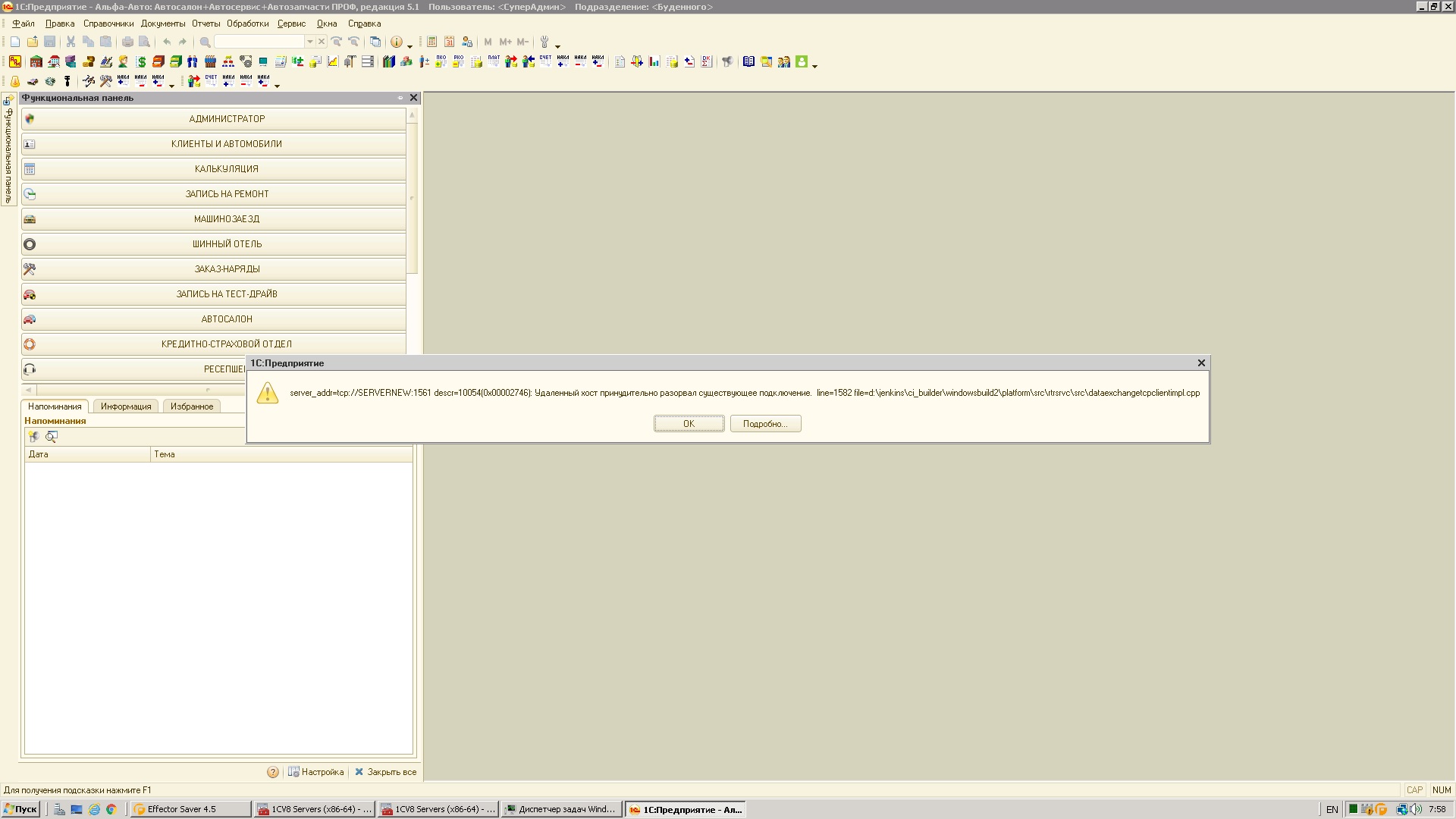Expand overflow arrow after green user icon
Image resolution: width=1456 pixels, height=819 pixels.
(x=814, y=65)
